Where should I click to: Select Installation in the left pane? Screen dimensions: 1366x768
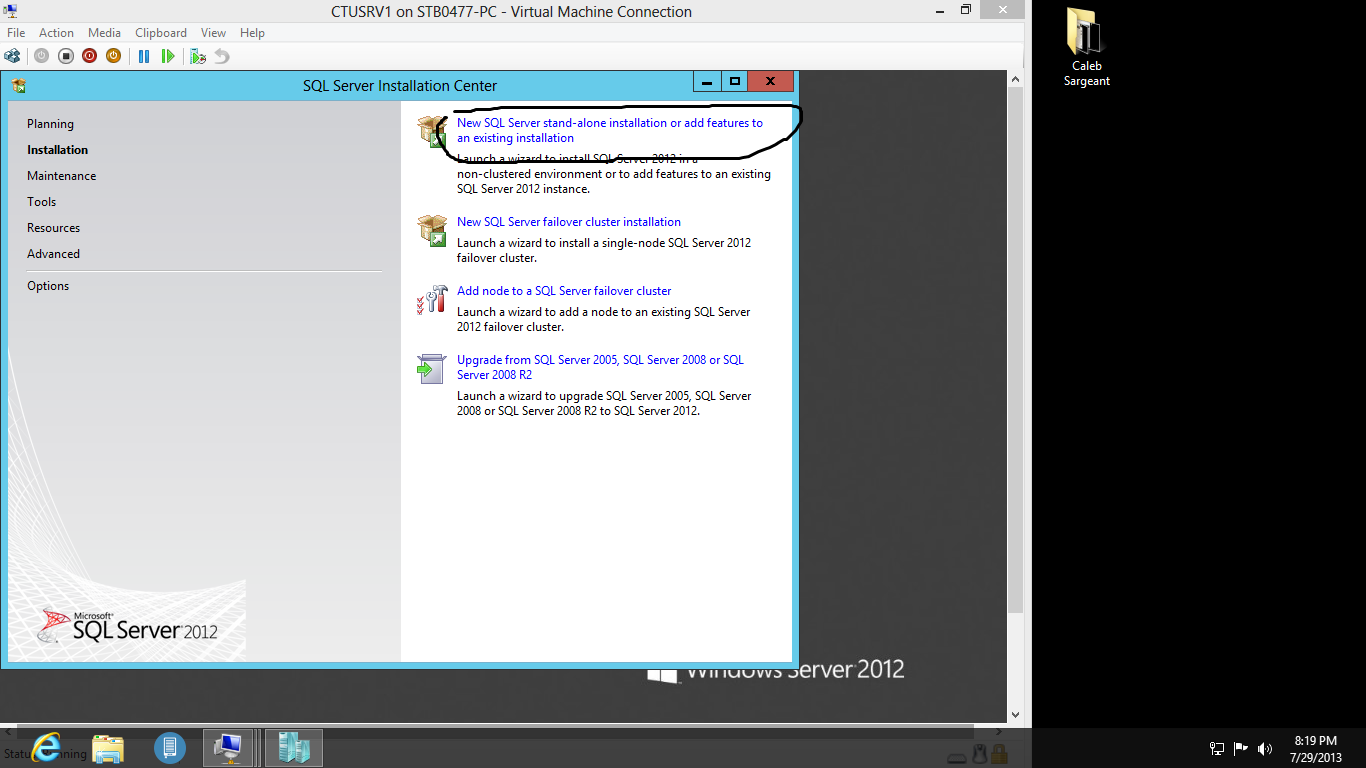pos(57,150)
